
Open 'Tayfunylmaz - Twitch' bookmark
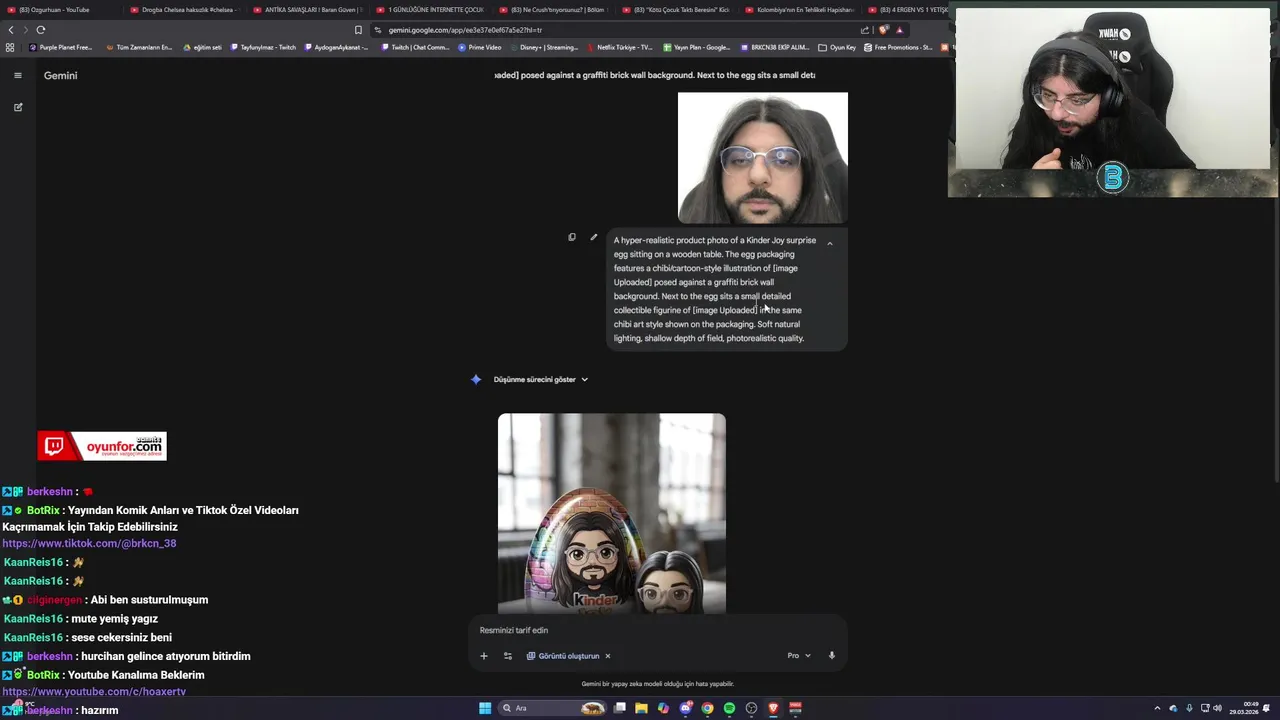pyautogui.click(x=264, y=47)
